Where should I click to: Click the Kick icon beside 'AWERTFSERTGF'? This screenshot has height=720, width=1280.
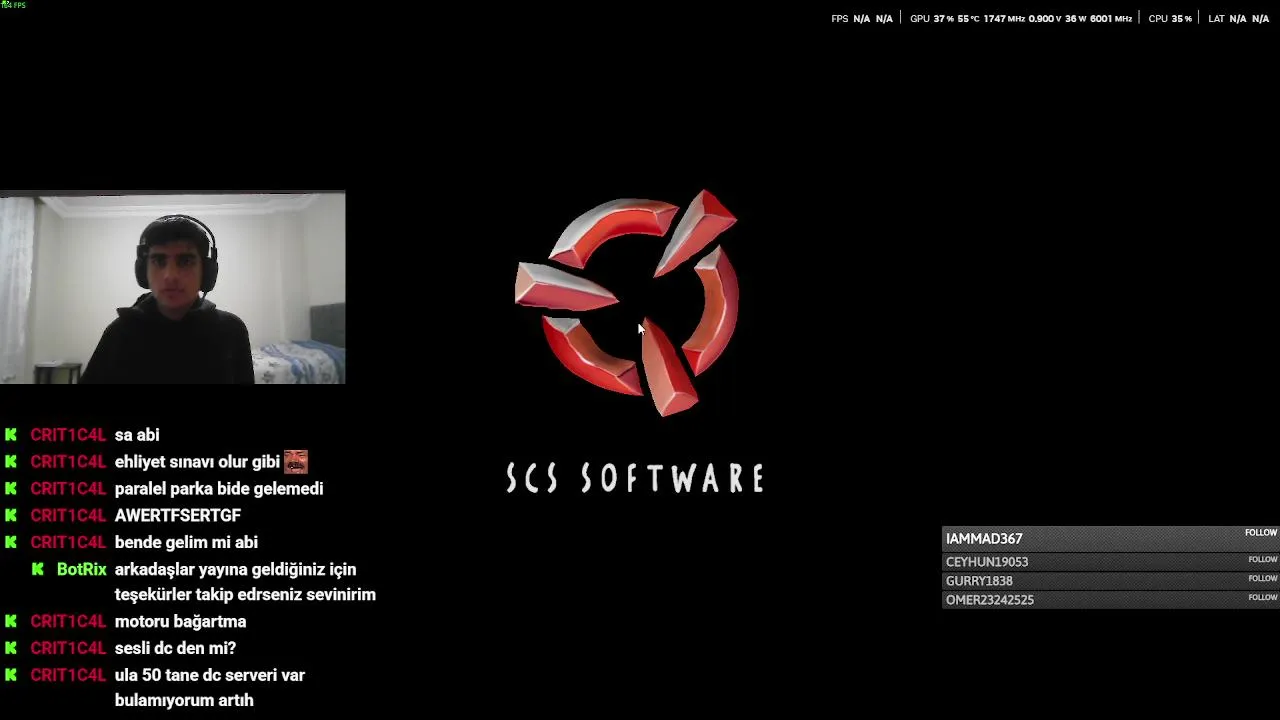[11, 516]
